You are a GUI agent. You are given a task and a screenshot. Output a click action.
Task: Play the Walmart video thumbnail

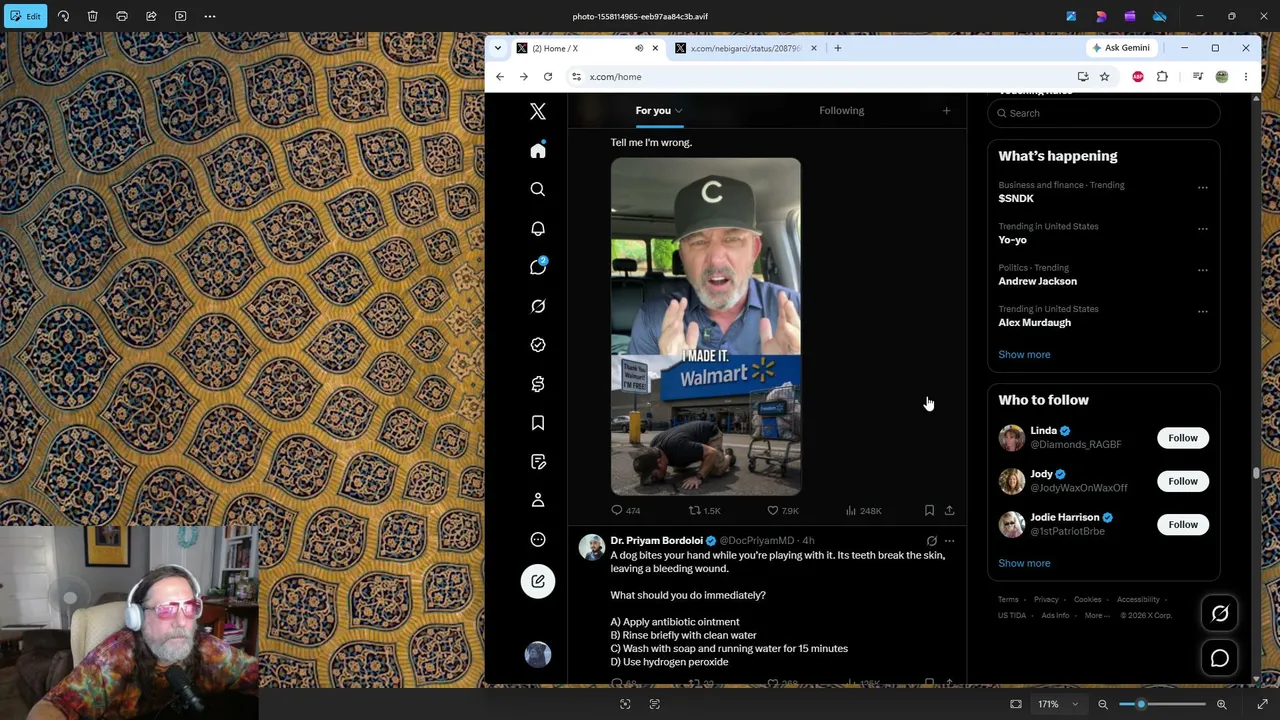706,326
